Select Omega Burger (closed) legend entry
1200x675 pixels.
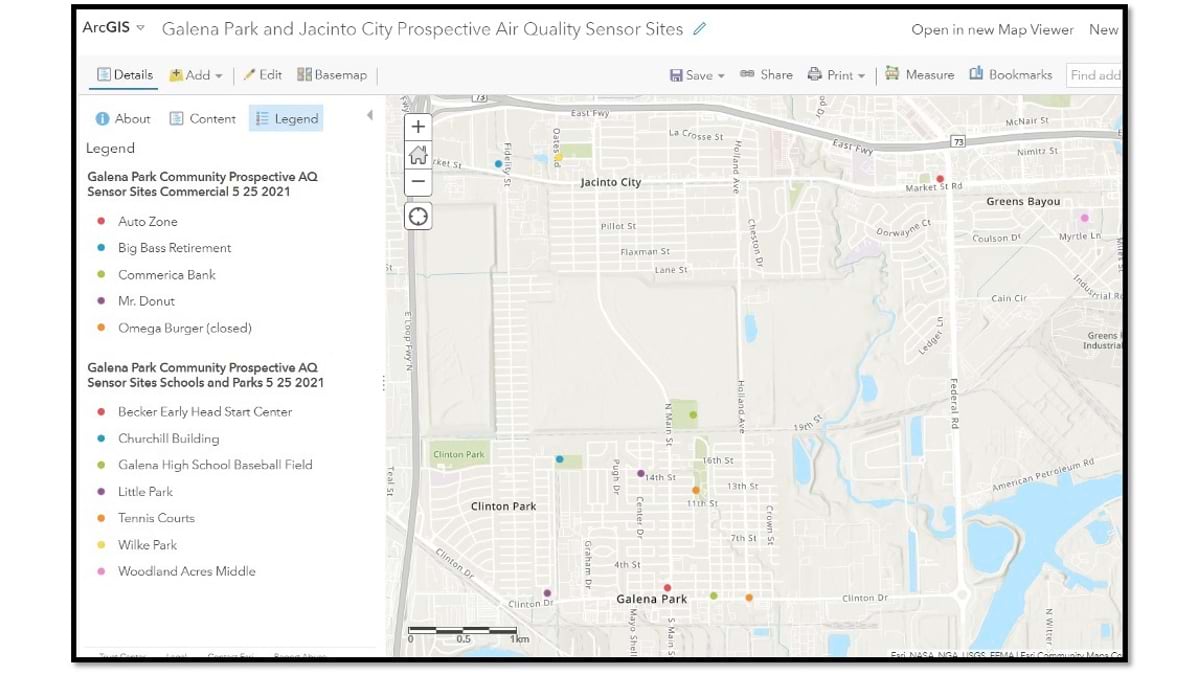click(185, 328)
